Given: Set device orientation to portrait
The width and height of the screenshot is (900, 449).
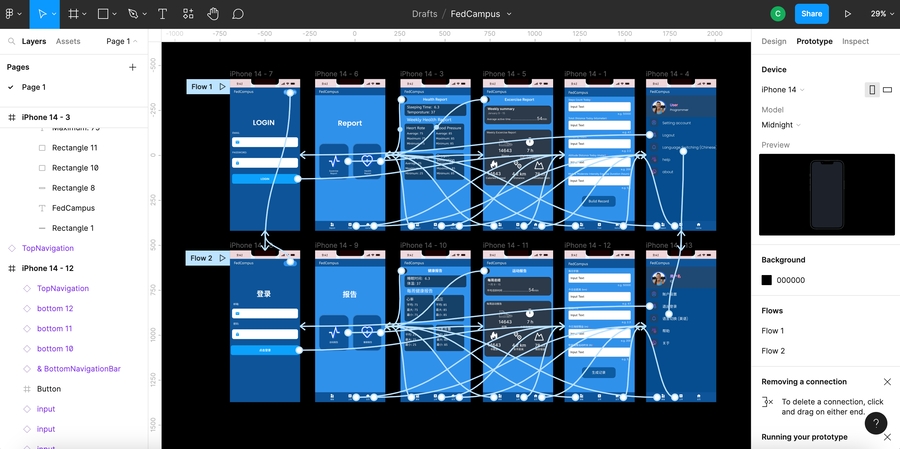Looking at the screenshot, I should tap(871, 90).
